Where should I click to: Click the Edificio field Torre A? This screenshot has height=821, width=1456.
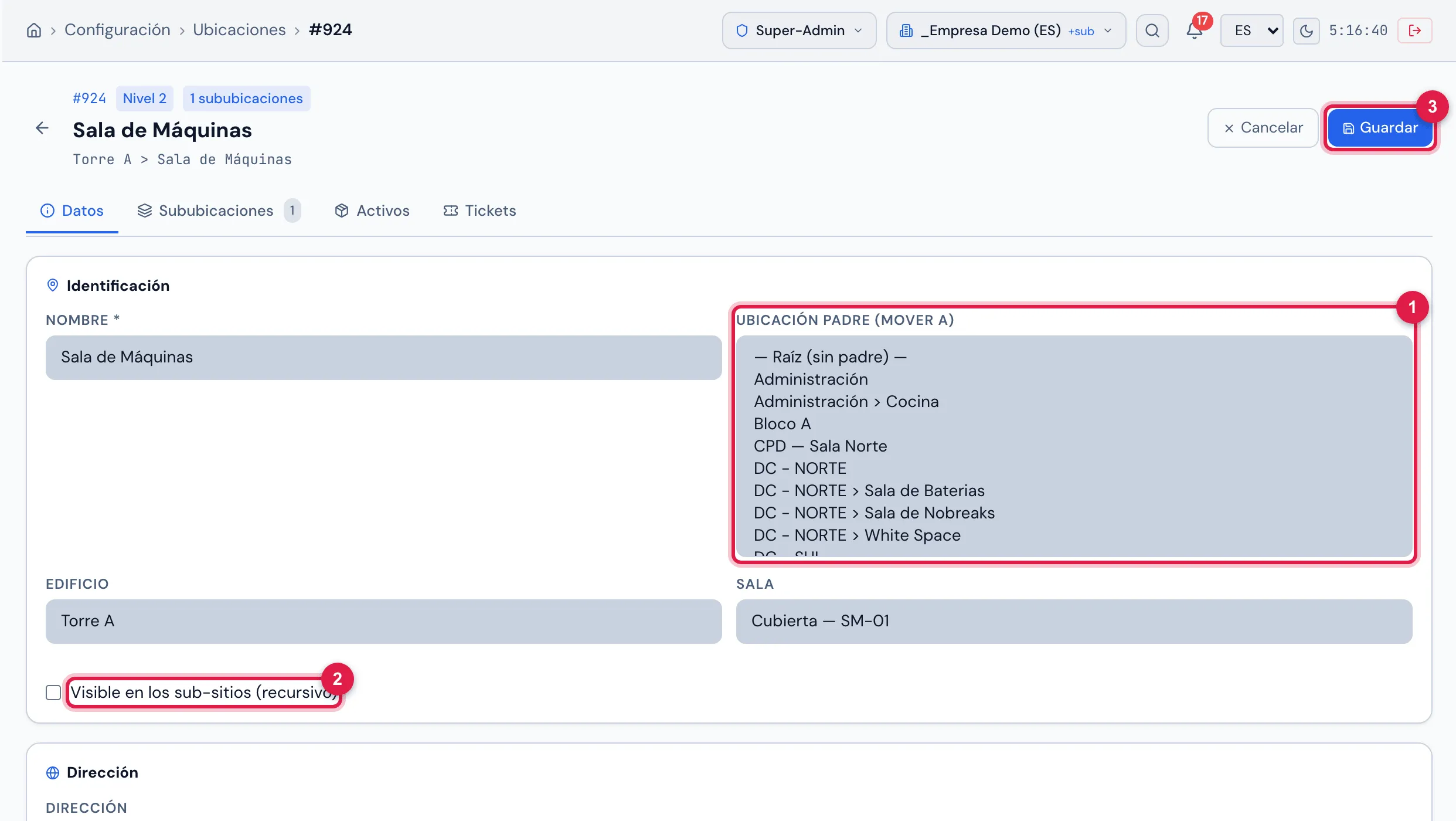click(x=383, y=622)
